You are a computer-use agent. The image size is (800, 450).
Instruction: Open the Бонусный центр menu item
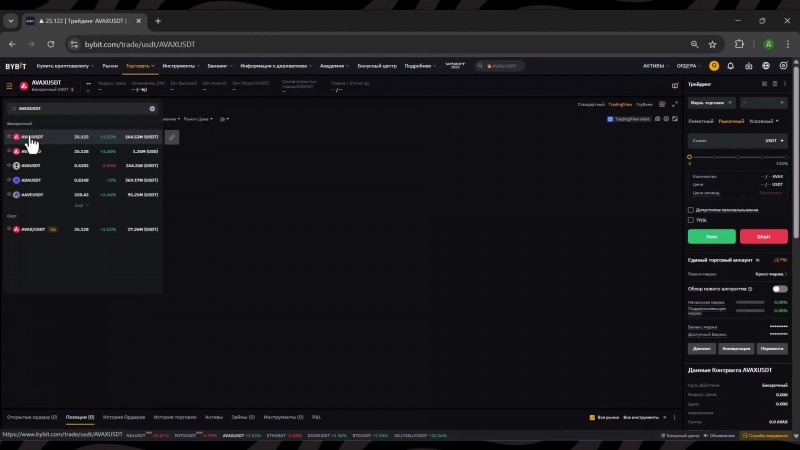coord(377,66)
